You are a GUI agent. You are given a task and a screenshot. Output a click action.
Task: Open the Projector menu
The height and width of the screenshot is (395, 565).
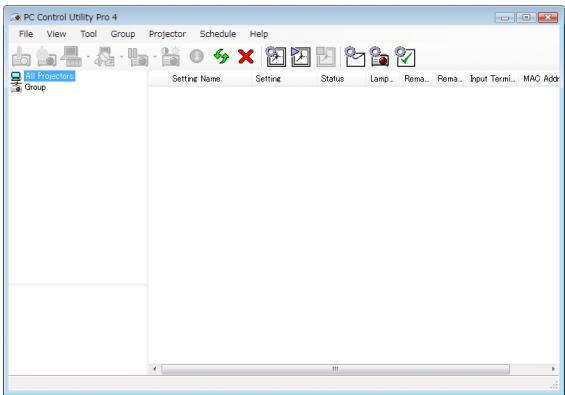tap(167, 34)
